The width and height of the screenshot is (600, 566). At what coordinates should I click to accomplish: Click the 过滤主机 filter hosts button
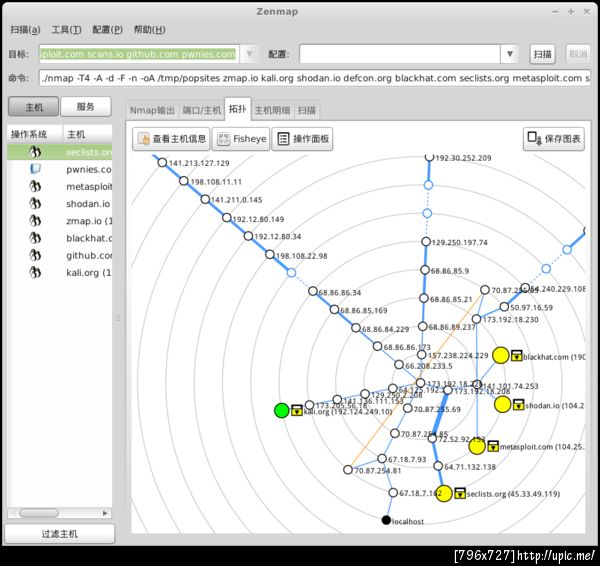point(60,533)
